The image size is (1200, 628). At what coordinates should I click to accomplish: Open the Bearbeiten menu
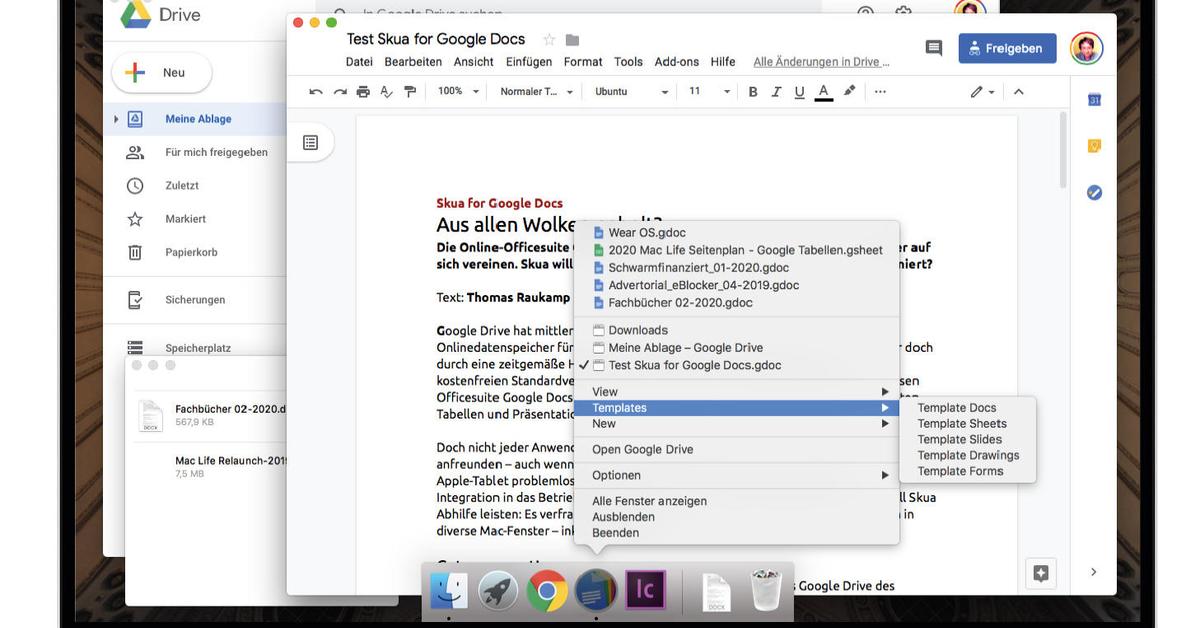tap(413, 62)
